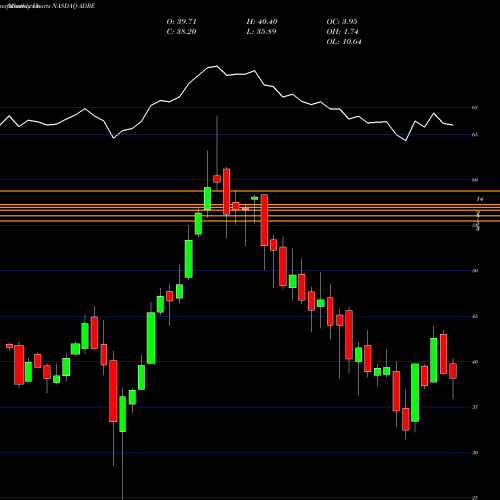Click the 45 price axis label
Image resolution: width=500 pixels, height=500 pixels.
475,316
